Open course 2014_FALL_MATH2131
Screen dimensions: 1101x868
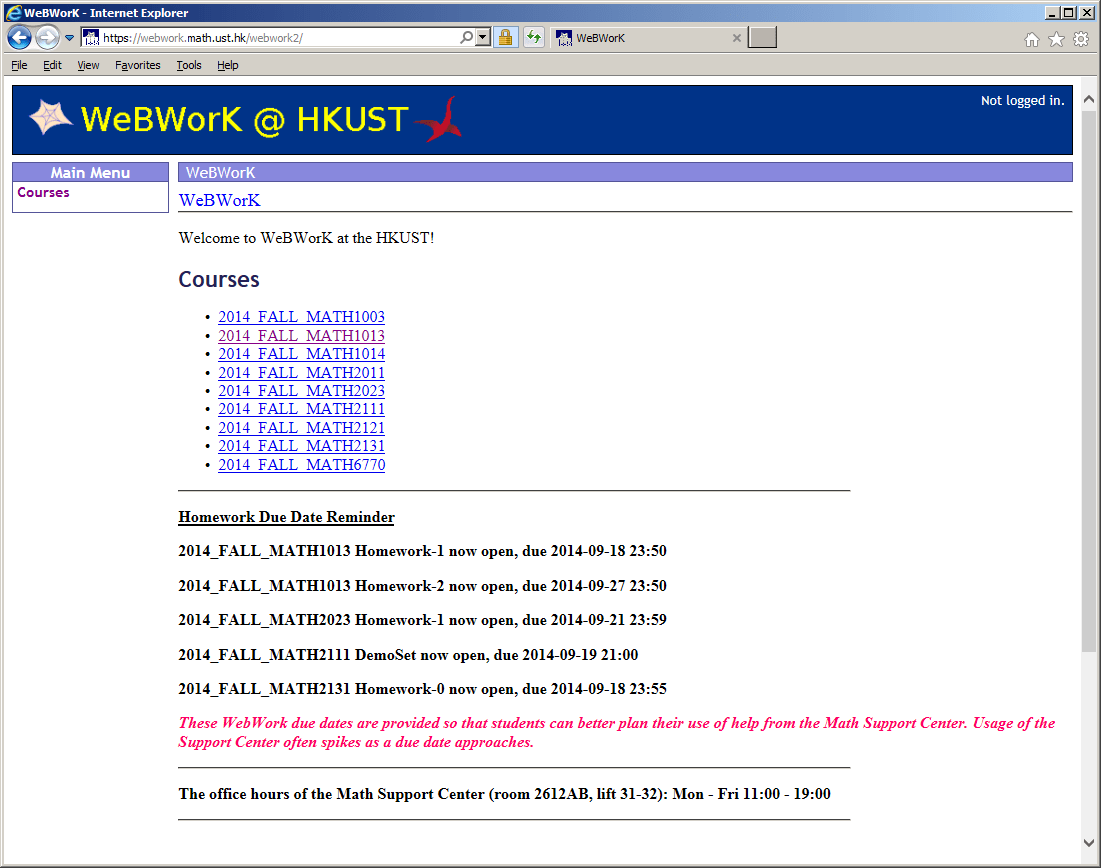click(x=302, y=446)
